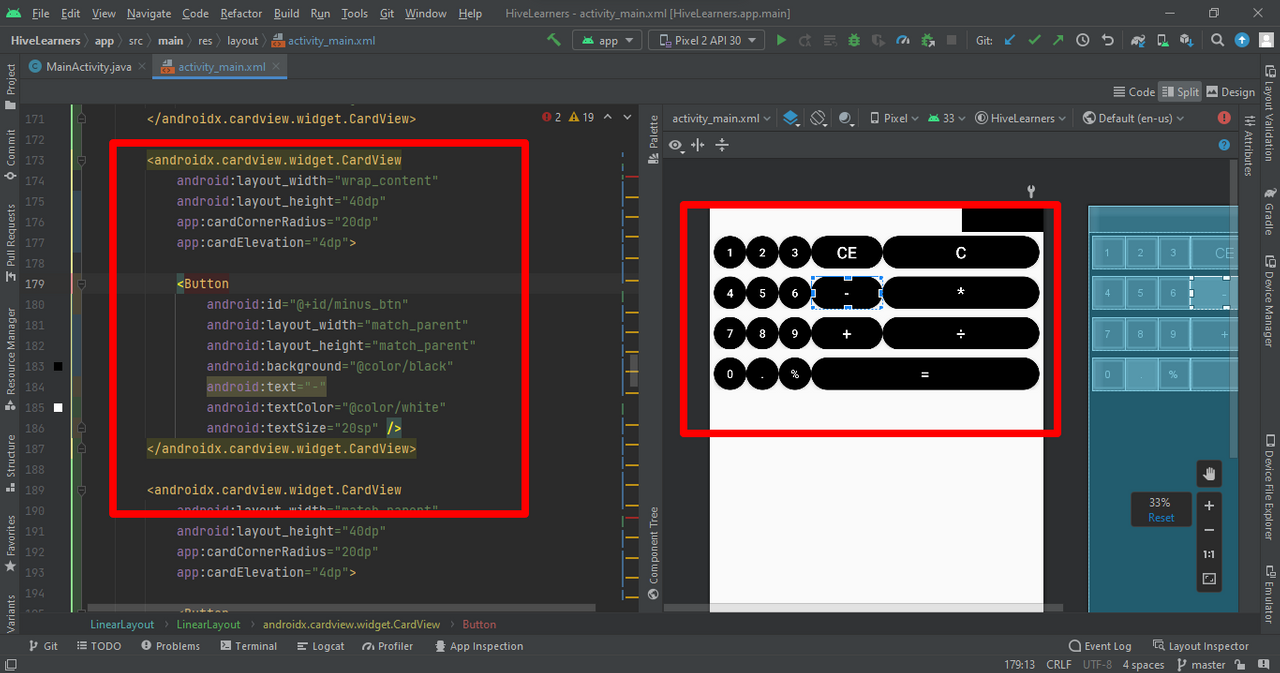This screenshot has height=673, width=1280.
Task: Click the master Git branch in status bar
Action: click(1200, 665)
